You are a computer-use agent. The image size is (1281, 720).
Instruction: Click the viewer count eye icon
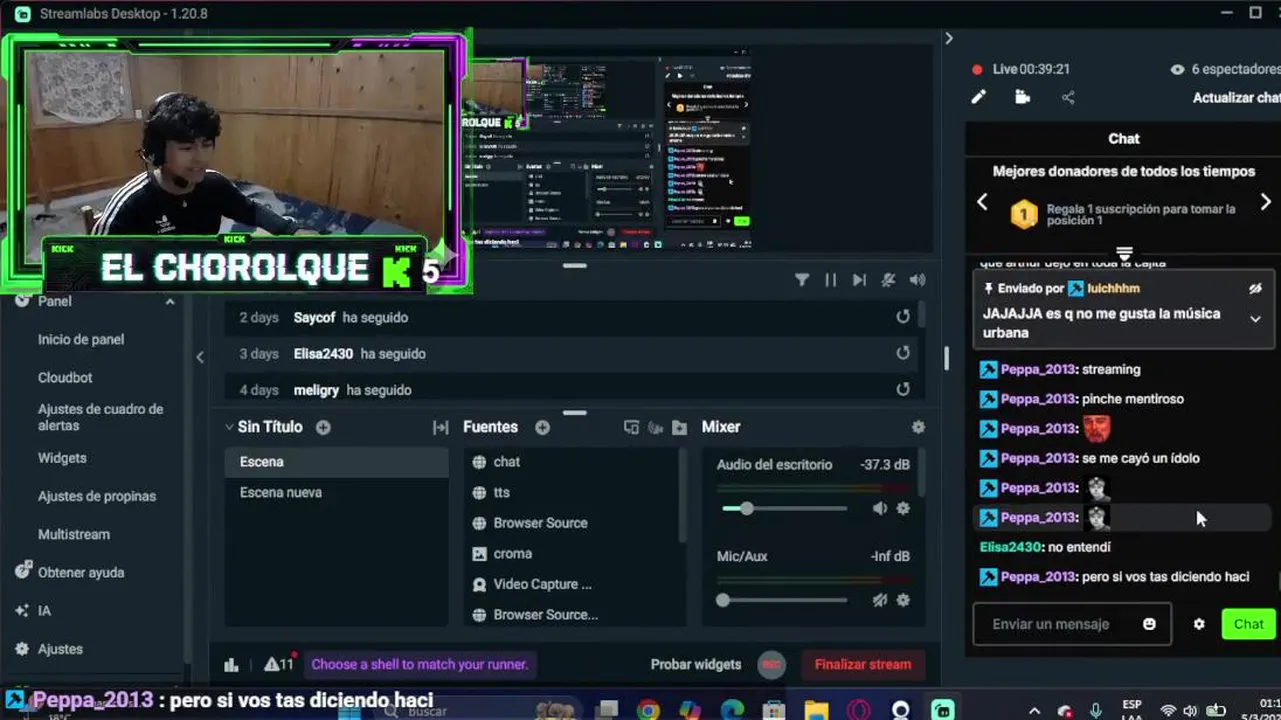[x=1177, y=69]
